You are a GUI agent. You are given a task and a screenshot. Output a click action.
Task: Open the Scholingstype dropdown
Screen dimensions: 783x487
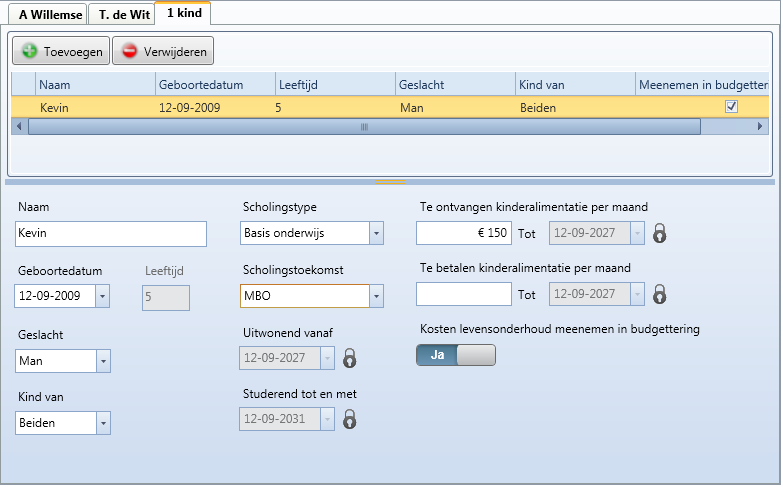[376, 234]
